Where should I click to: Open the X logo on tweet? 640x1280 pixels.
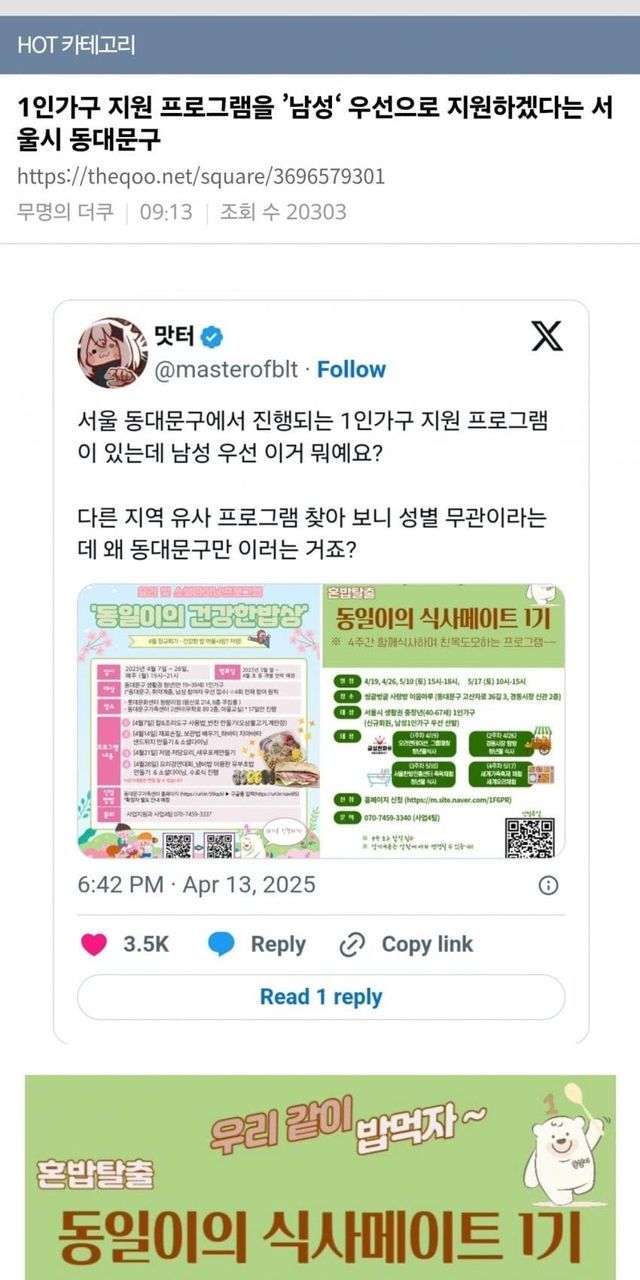click(x=546, y=336)
